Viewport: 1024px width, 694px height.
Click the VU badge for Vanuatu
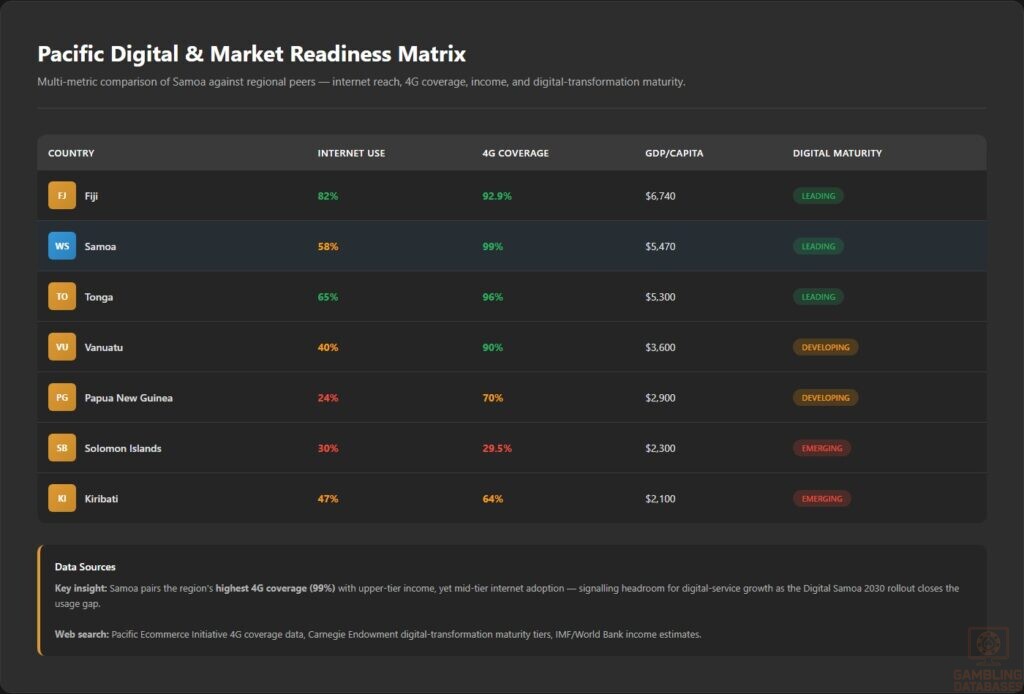point(62,347)
